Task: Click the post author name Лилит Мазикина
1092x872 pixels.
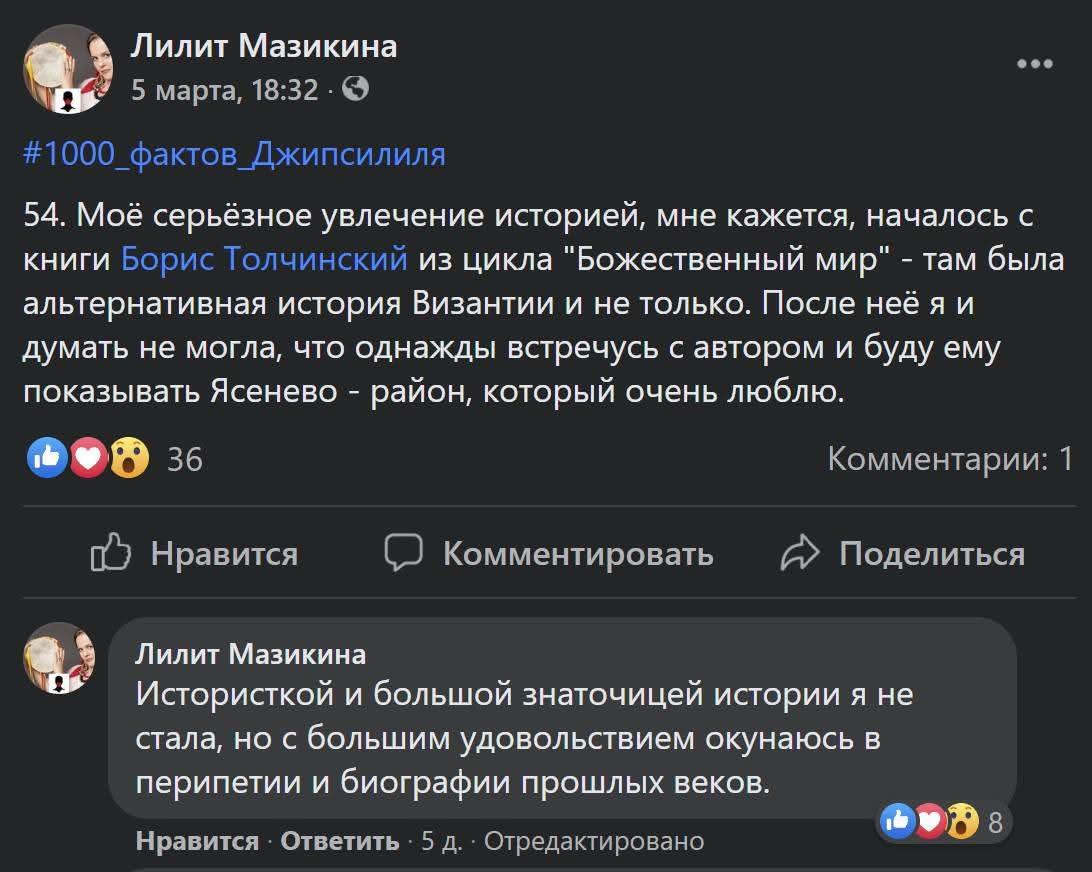Action: click(x=264, y=46)
